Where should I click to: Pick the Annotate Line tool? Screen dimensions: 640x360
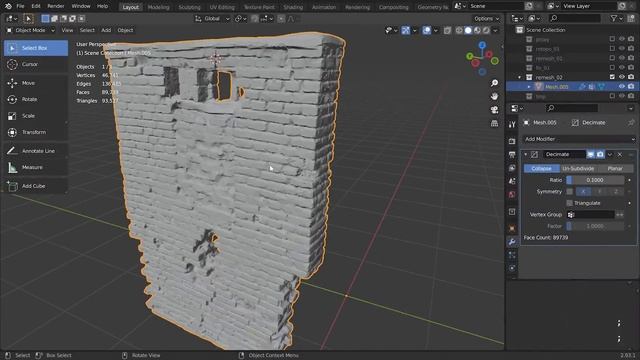tap(36, 151)
